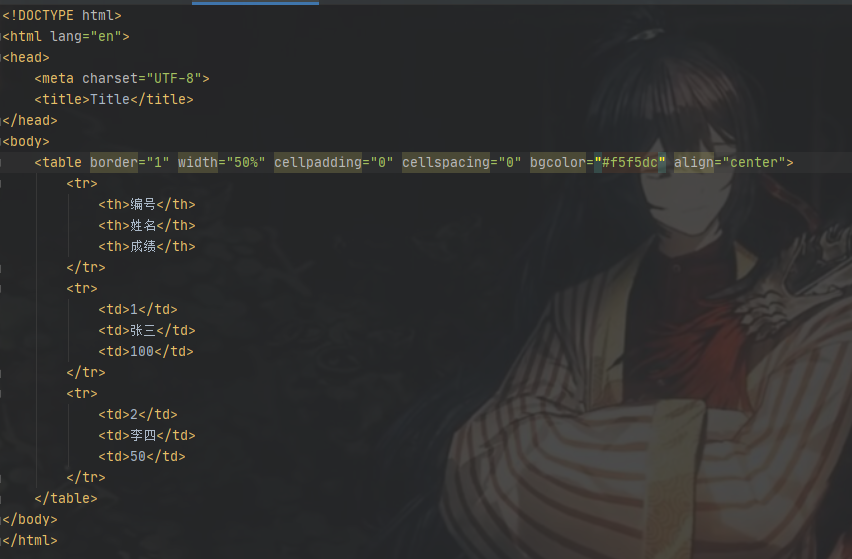Click the border attribute of the table
Viewport: 852px width, 559px height.
[114, 162]
